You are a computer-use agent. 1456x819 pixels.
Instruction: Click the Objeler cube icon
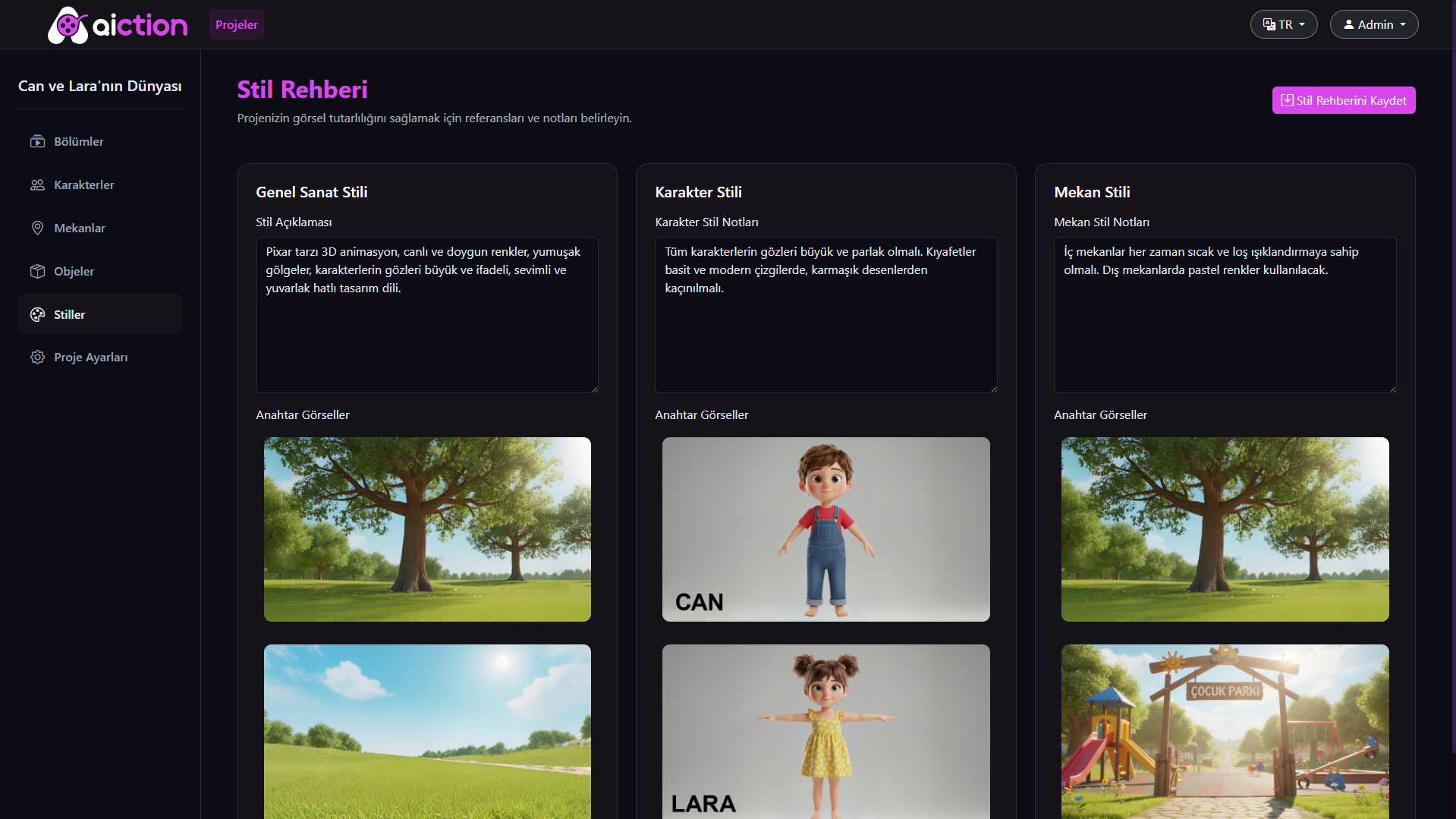(x=37, y=272)
